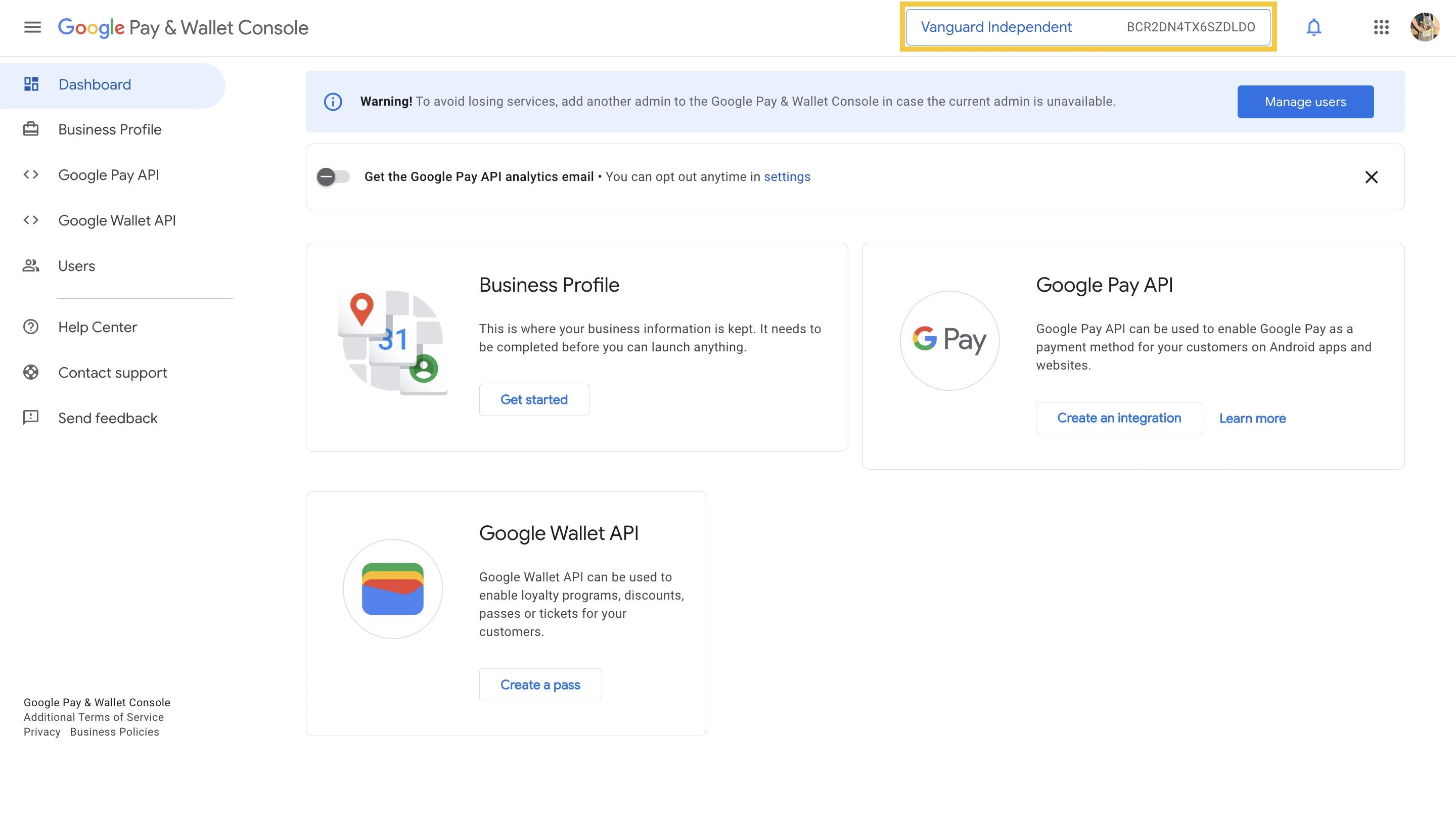Image resolution: width=1456 pixels, height=819 pixels.
Task: Click the Google Pay API code icon
Action: (31, 174)
